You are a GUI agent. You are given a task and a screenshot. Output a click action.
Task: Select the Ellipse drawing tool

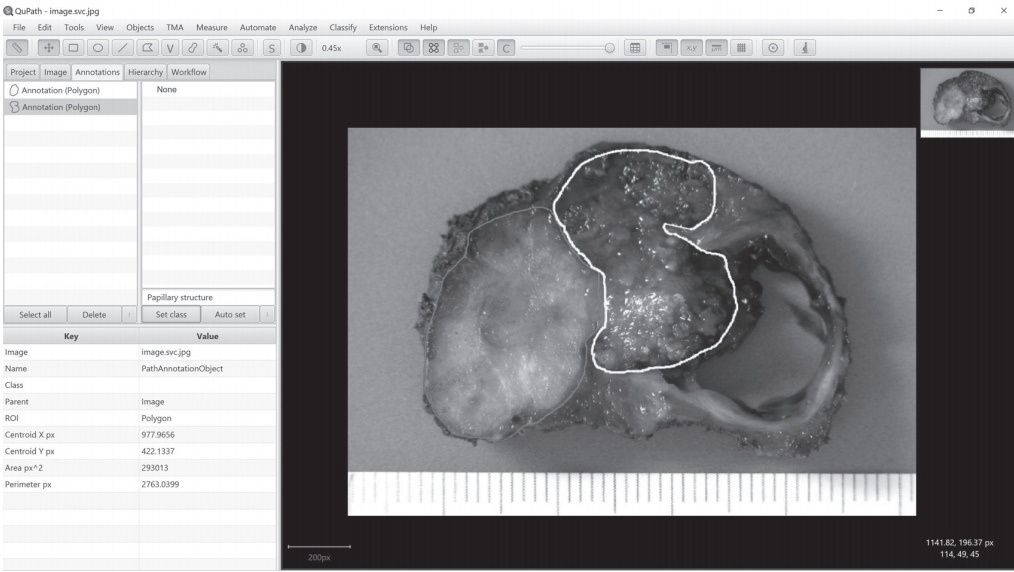click(x=98, y=48)
